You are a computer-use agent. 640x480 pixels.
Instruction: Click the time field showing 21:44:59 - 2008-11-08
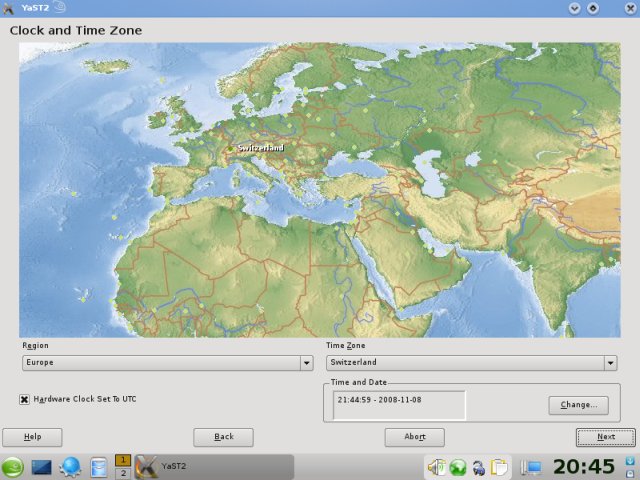[399, 405]
